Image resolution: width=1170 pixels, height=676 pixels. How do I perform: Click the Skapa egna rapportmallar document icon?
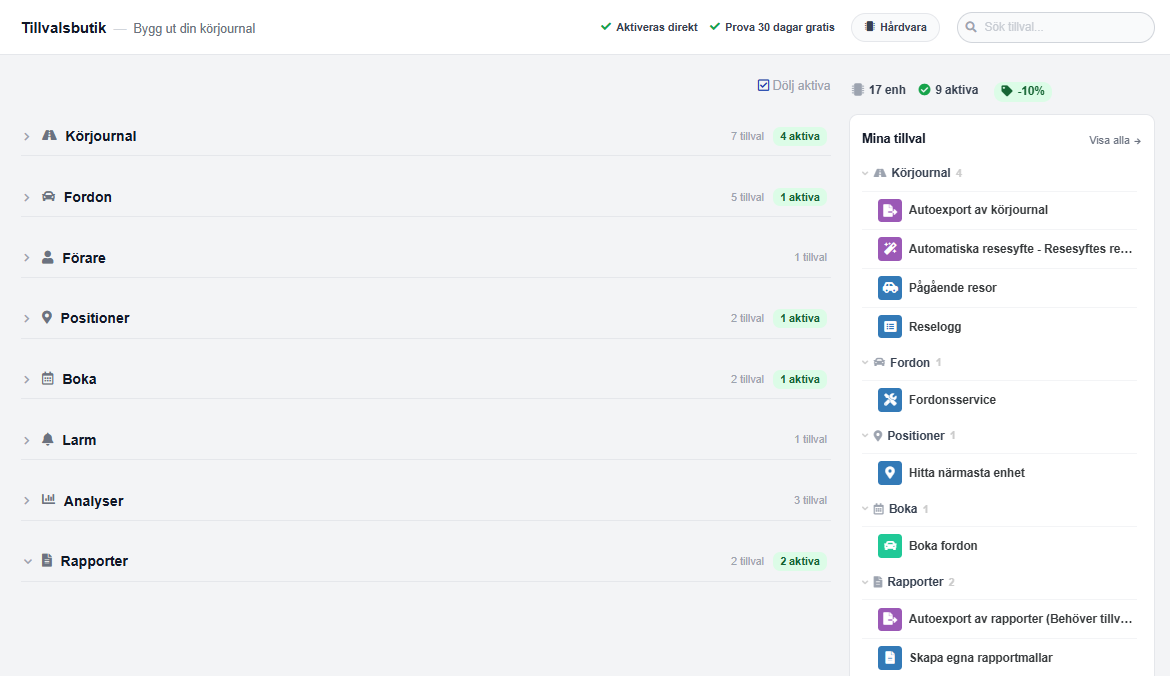tap(889, 658)
